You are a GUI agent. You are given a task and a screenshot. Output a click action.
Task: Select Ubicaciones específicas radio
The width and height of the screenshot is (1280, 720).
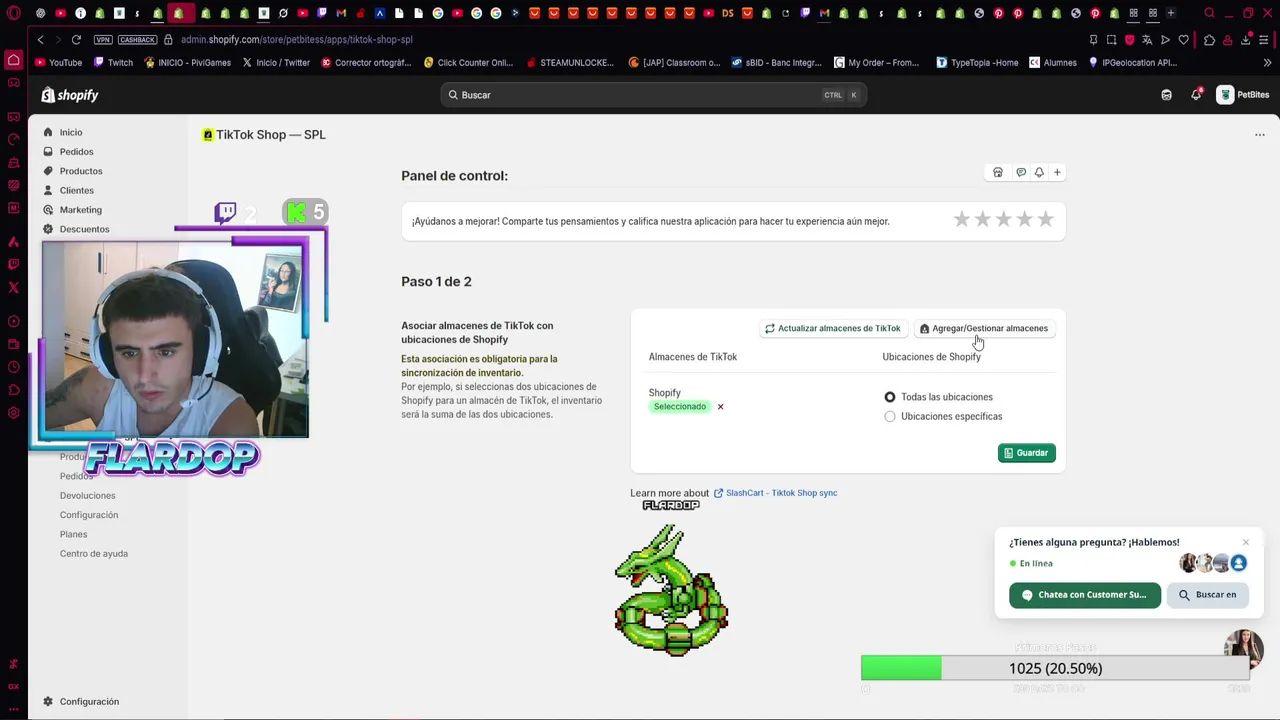point(890,416)
